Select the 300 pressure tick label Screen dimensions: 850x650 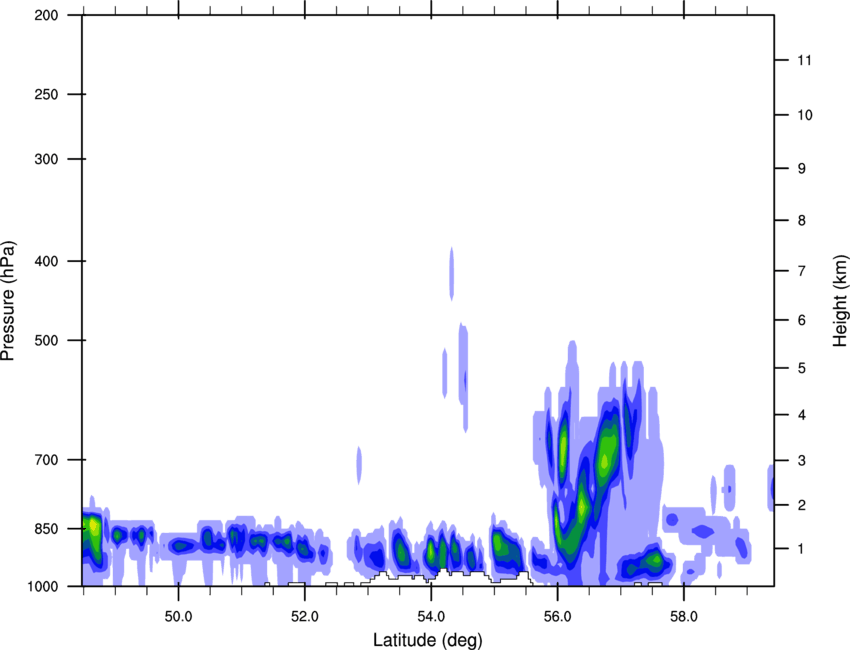[46, 159]
